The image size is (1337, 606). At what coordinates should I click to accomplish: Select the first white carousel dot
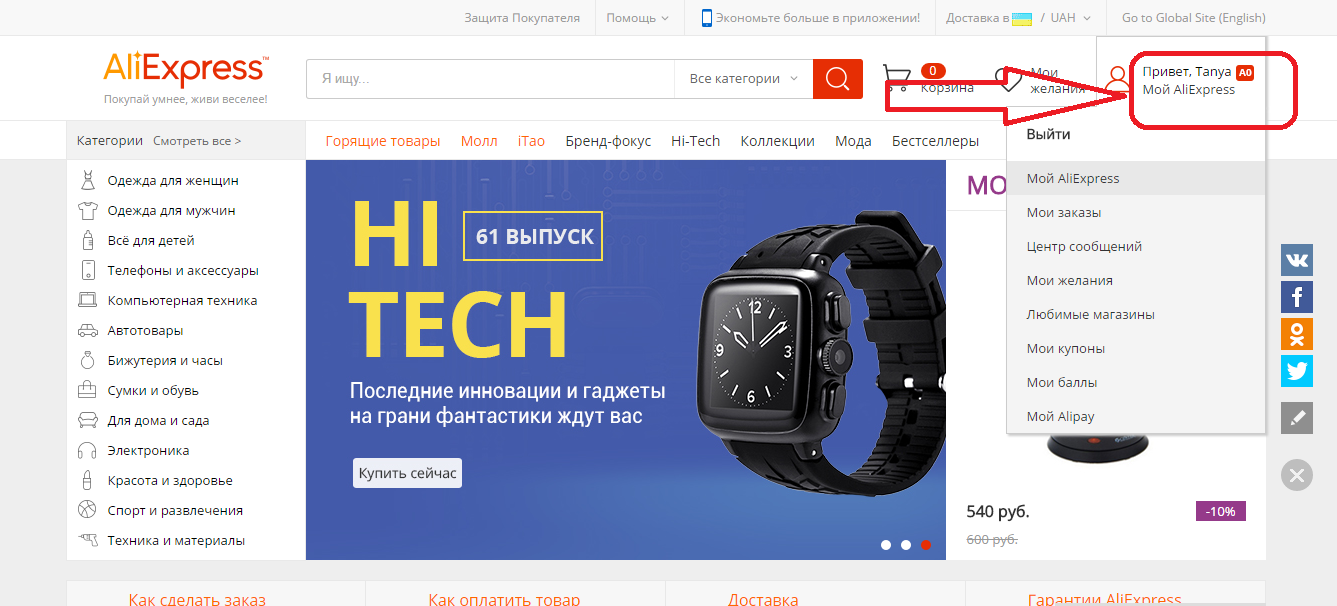click(x=886, y=545)
